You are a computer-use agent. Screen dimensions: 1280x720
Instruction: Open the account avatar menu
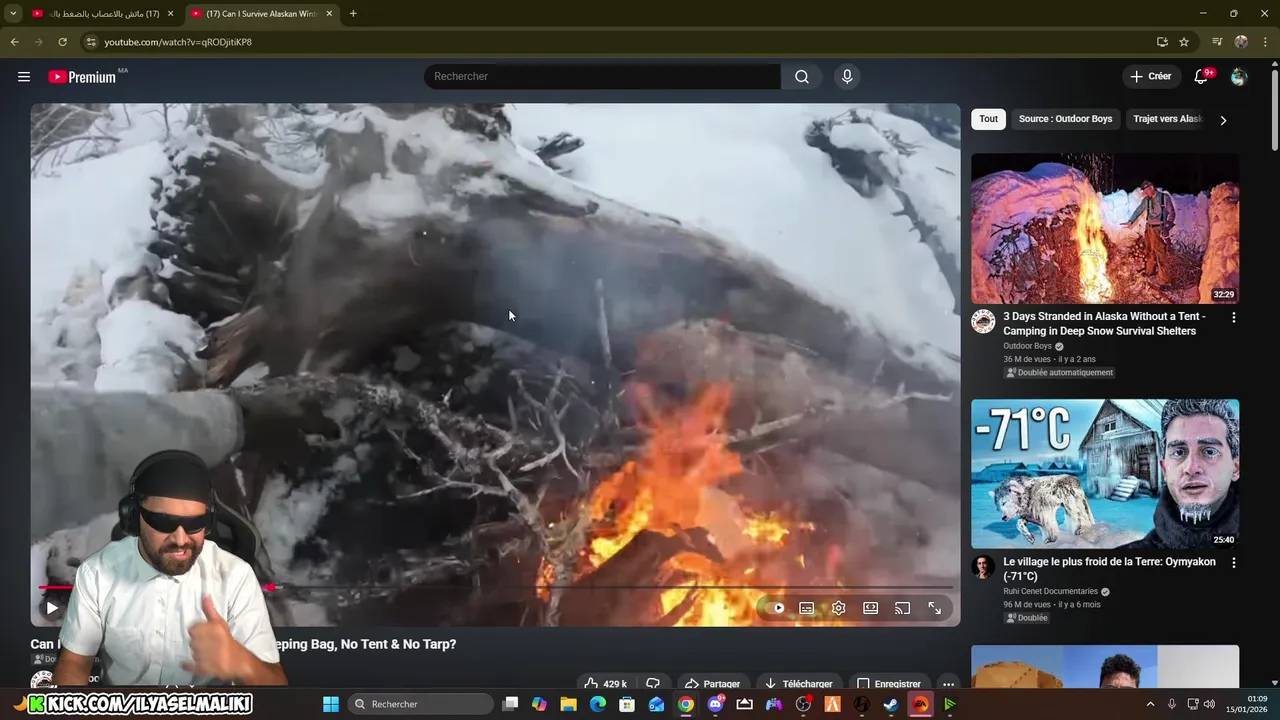pos(1238,76)
